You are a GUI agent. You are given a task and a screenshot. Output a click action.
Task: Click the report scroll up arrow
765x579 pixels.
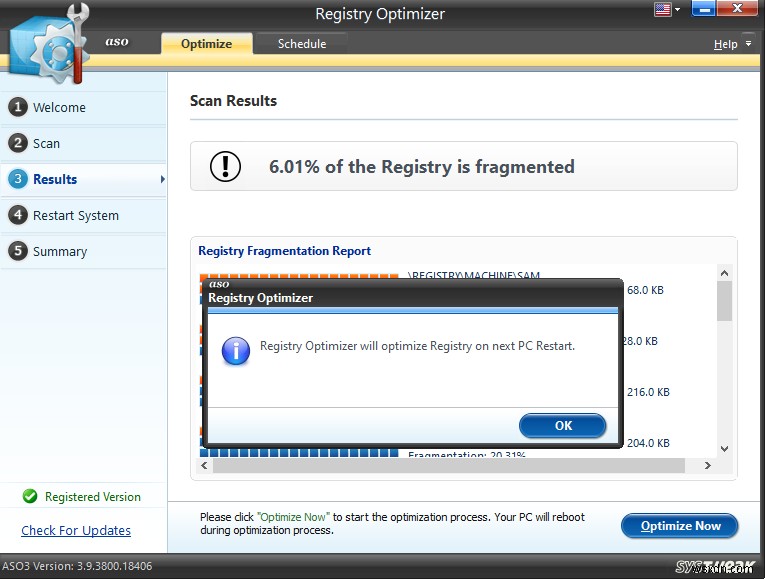725,273
